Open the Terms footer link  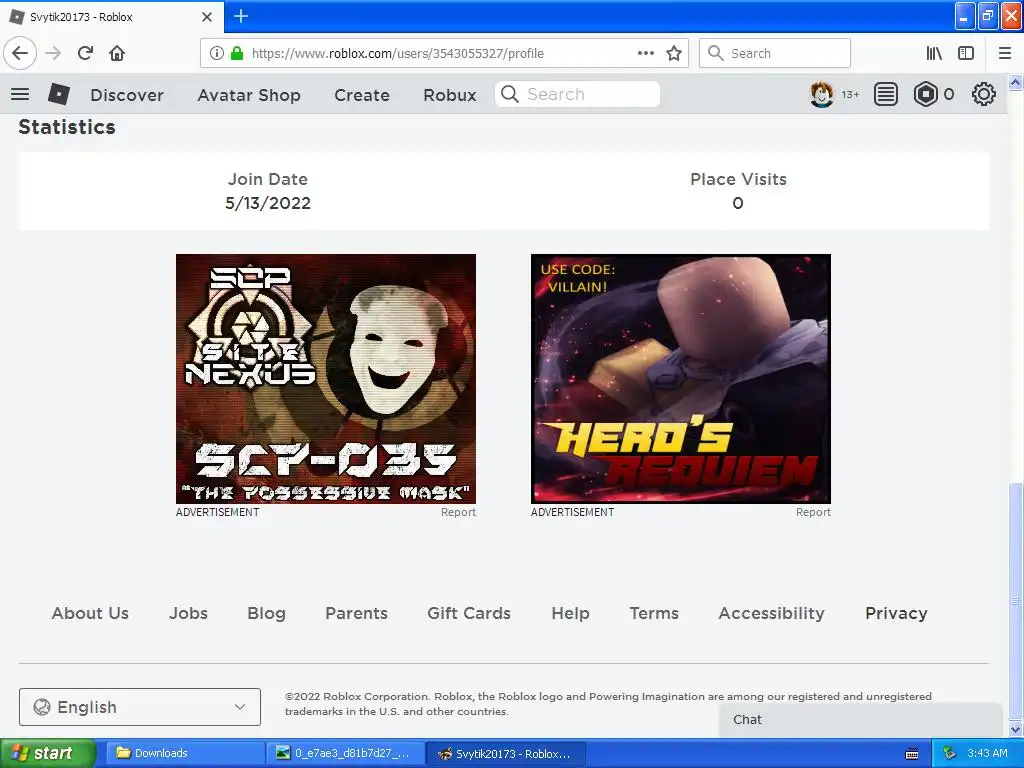pyautogui.click(x=654, y=613)
